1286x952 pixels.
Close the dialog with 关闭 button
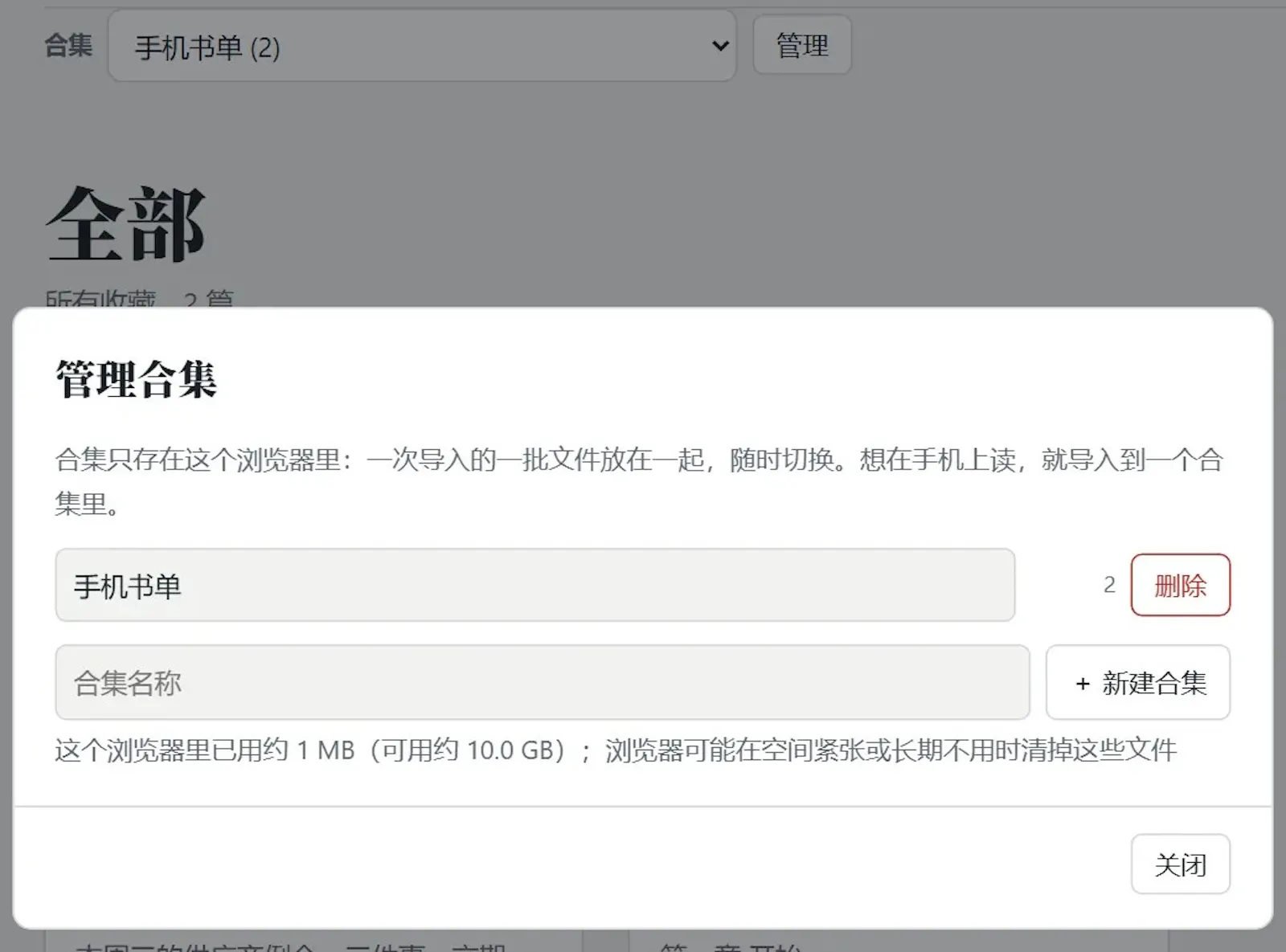tap(1180, 864)
